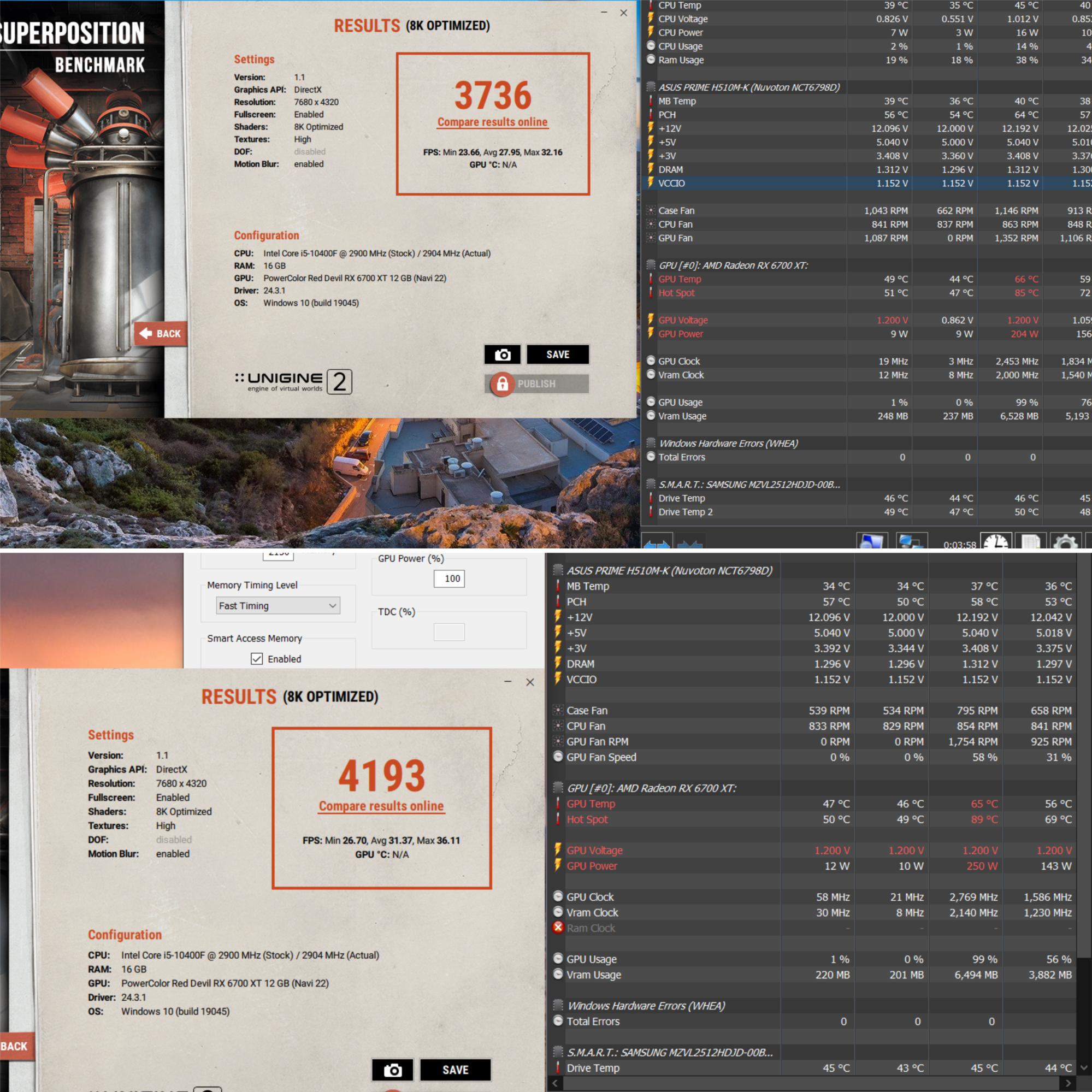This screenshot has width=1092, height=1092.
Task: Toggle Smart Access Memory Enabled checkbox
Action: tap(257, 659)
